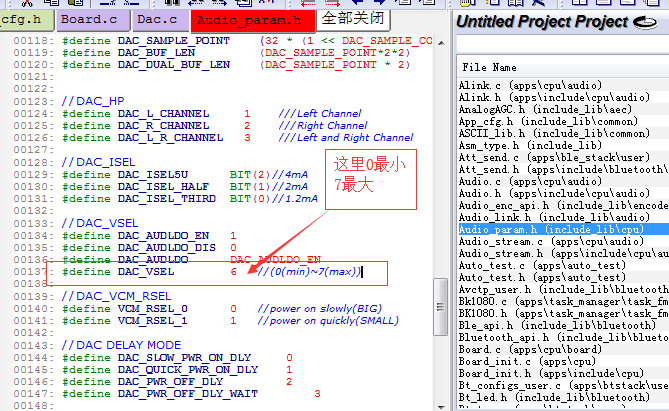This screenshot has width=669, height=411.
Task: Select Att_send.c in file list
Action: (554, 157)
